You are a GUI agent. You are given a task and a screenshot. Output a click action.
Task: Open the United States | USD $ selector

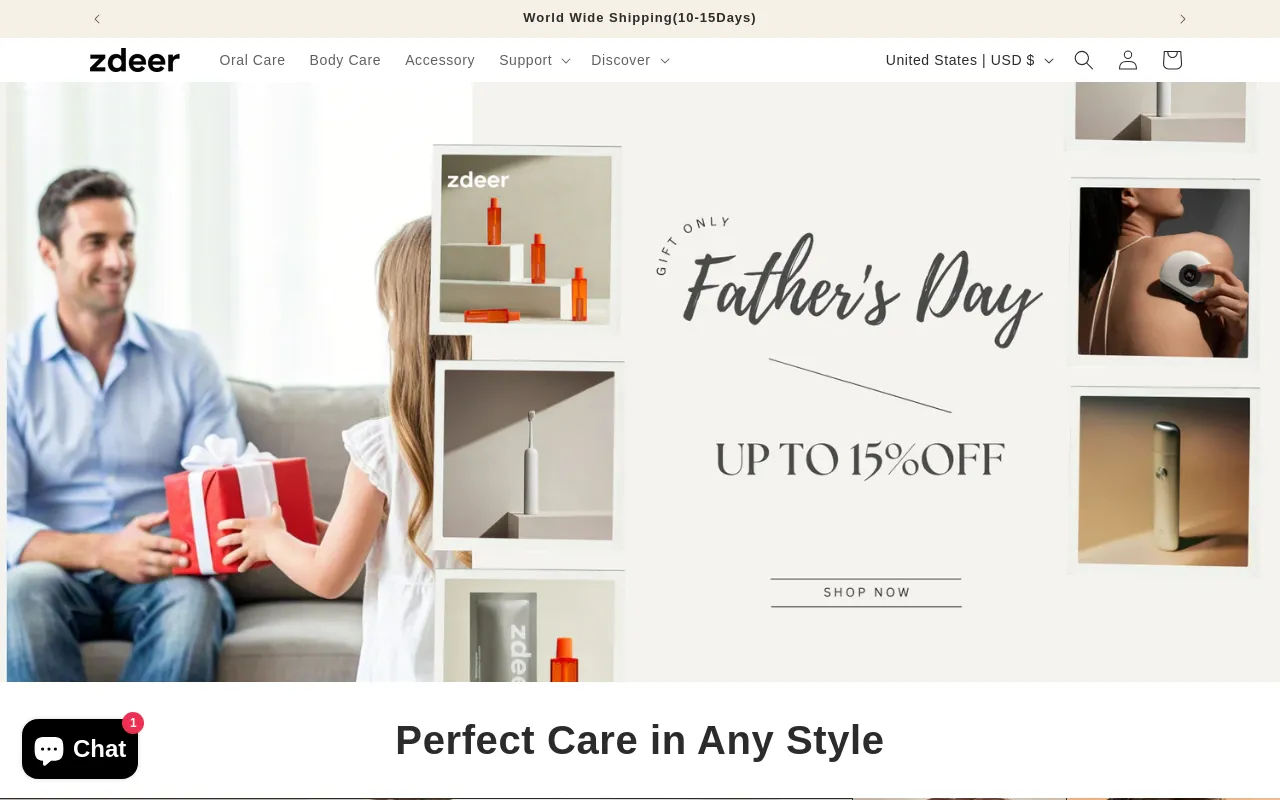coord(969,60)
